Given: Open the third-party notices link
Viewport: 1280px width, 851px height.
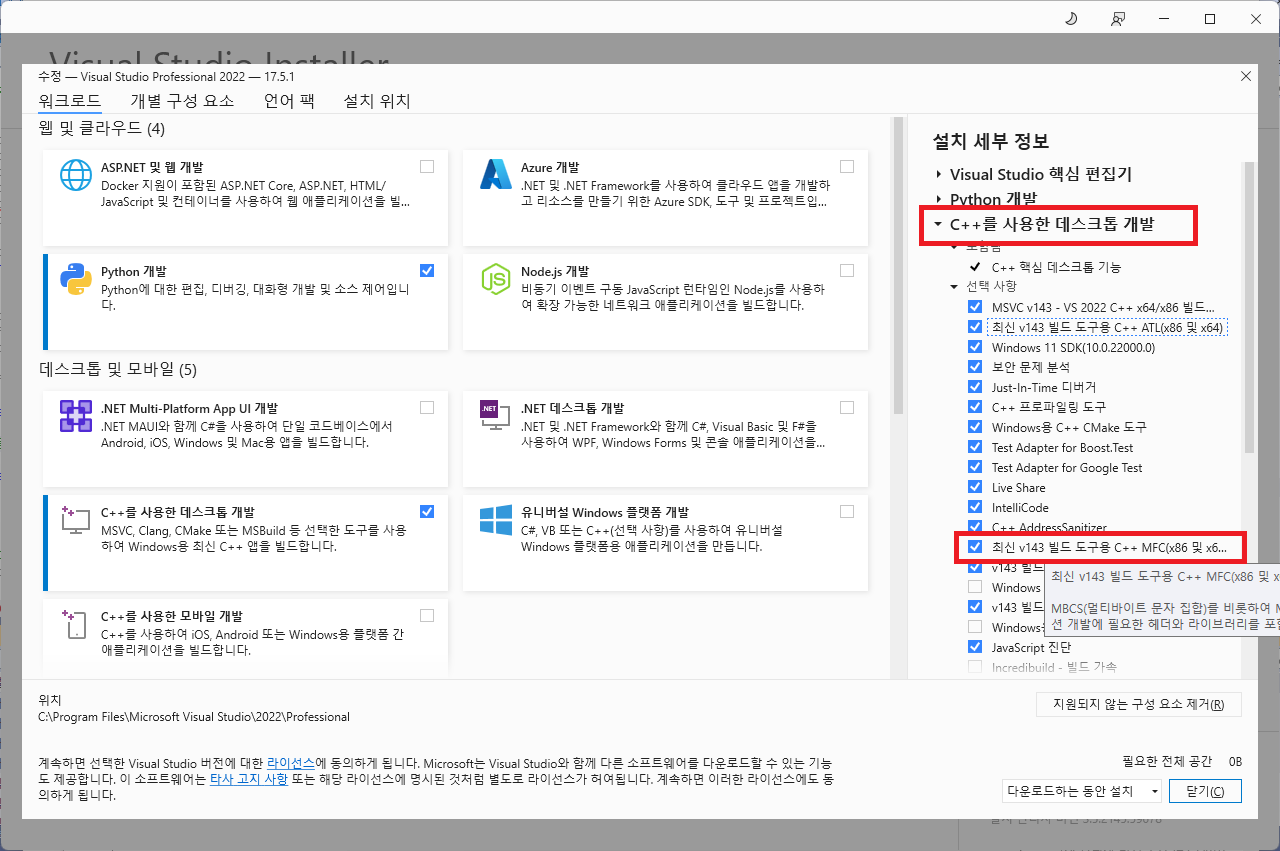Looking at the screenshot, I should click(x=249, y=779).
